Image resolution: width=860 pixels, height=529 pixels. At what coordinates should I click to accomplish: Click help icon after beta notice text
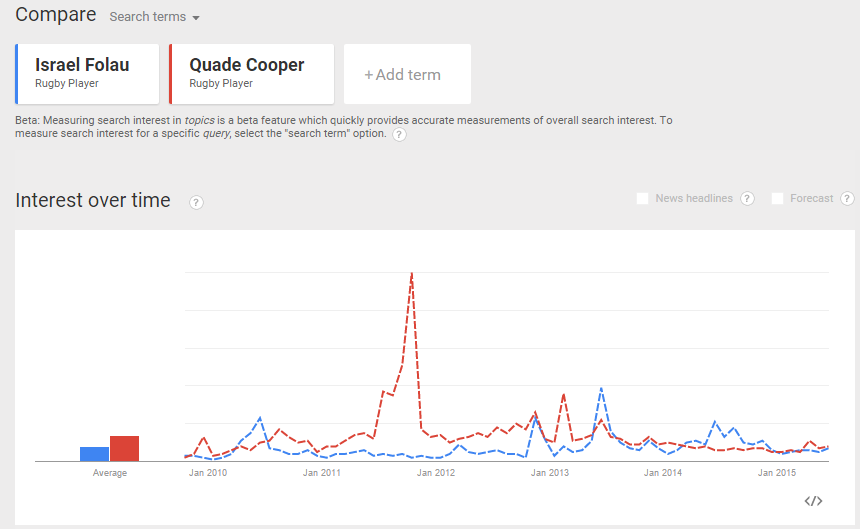[399, 134]
